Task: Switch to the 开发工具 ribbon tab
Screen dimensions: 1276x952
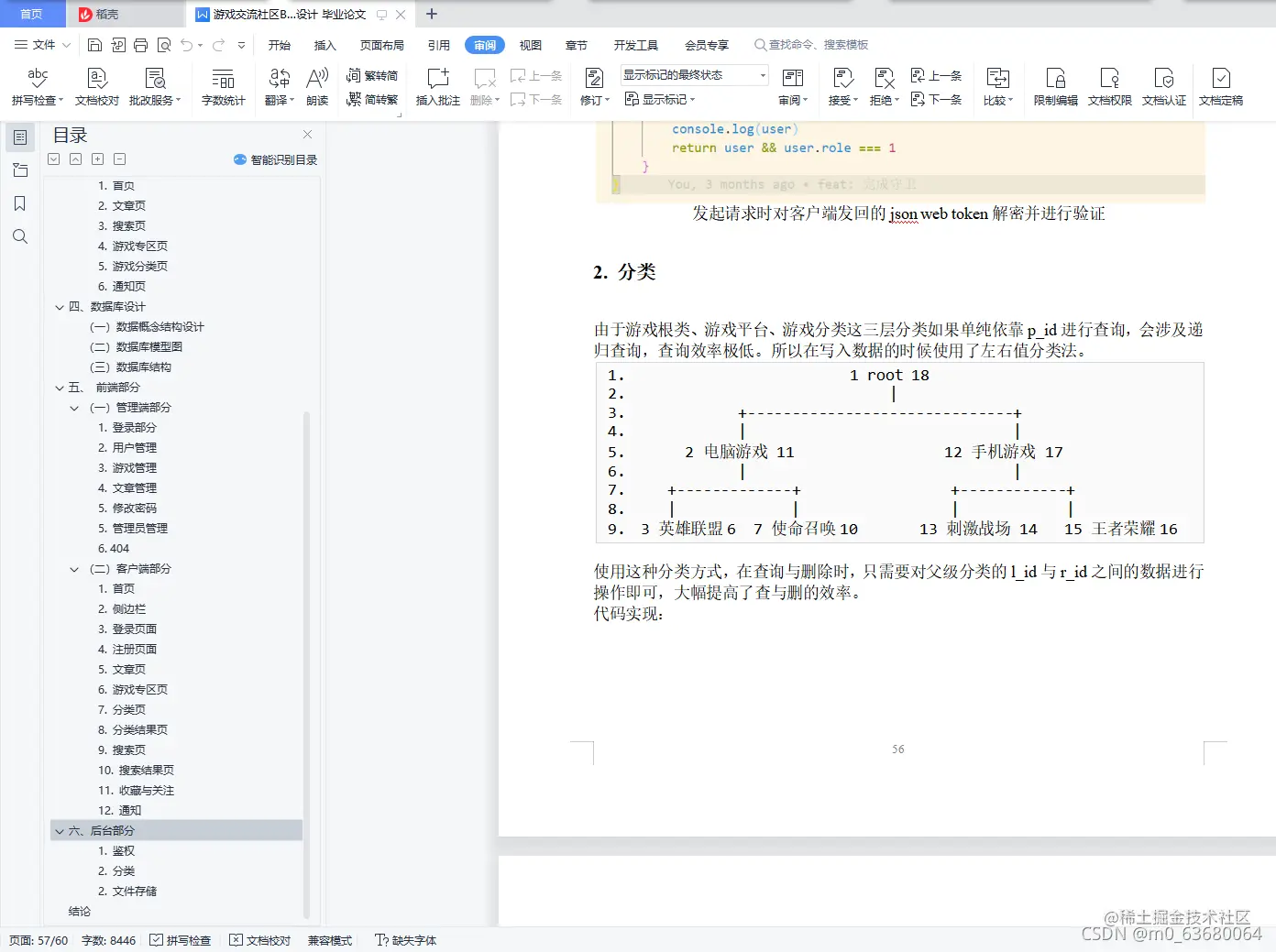Action: click(x=636, y=45)
